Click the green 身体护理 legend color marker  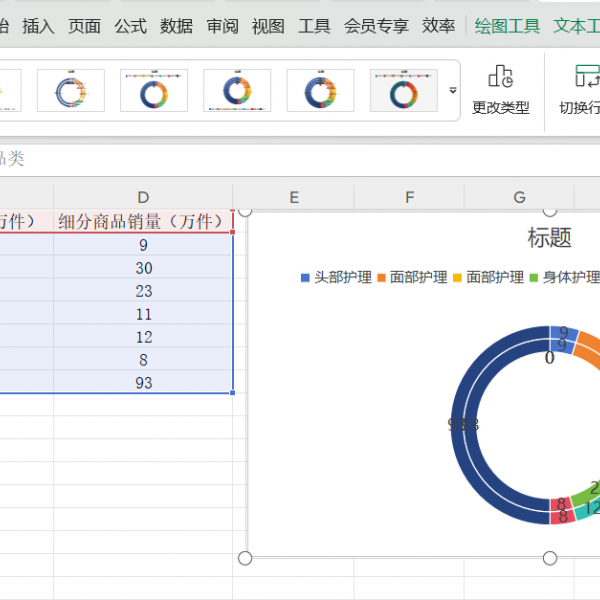tap(533, 278)
